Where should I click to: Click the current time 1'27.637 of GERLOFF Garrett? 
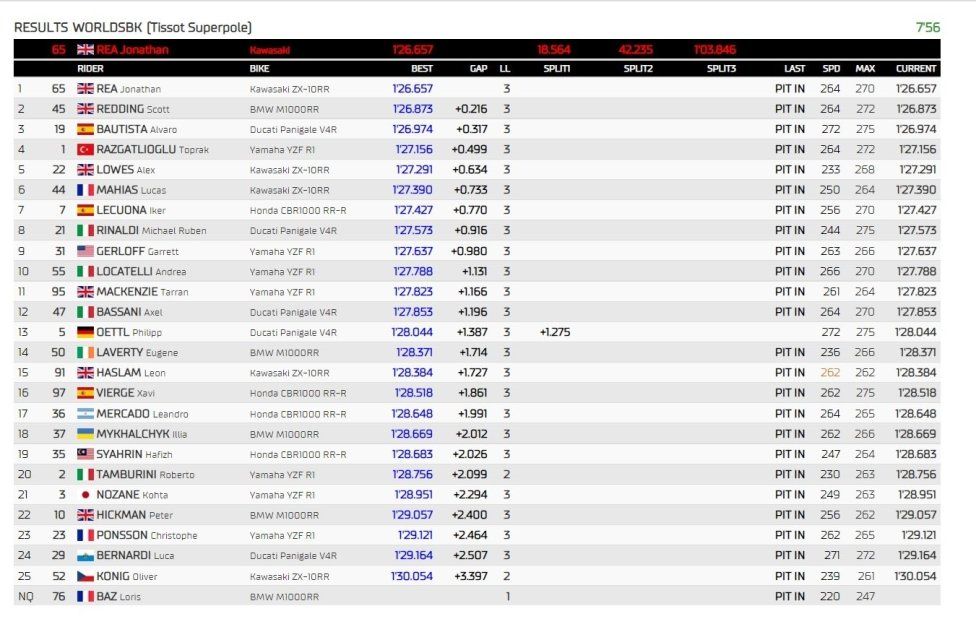916,251
